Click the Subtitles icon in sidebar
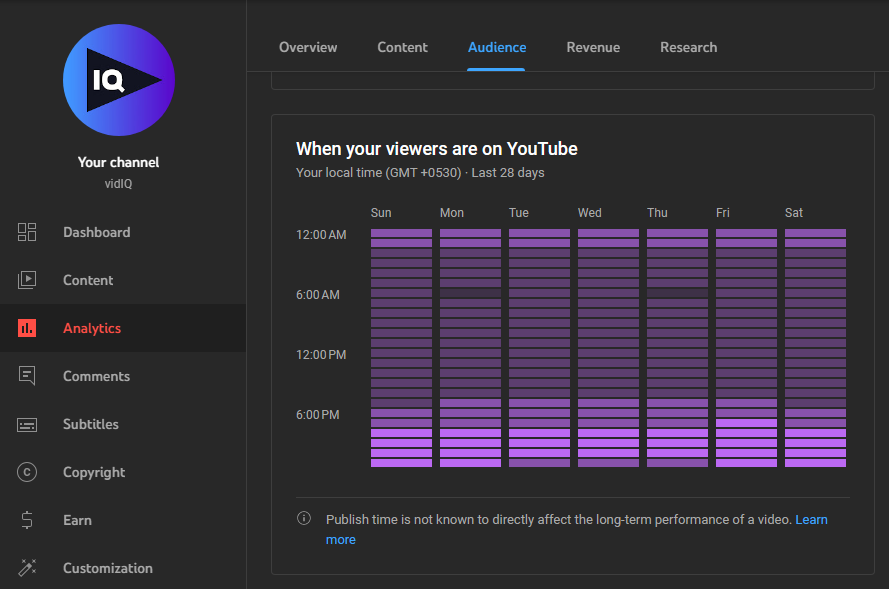This screenshot has width=889, height=589. pyautogui.click(x=27, y=424)
